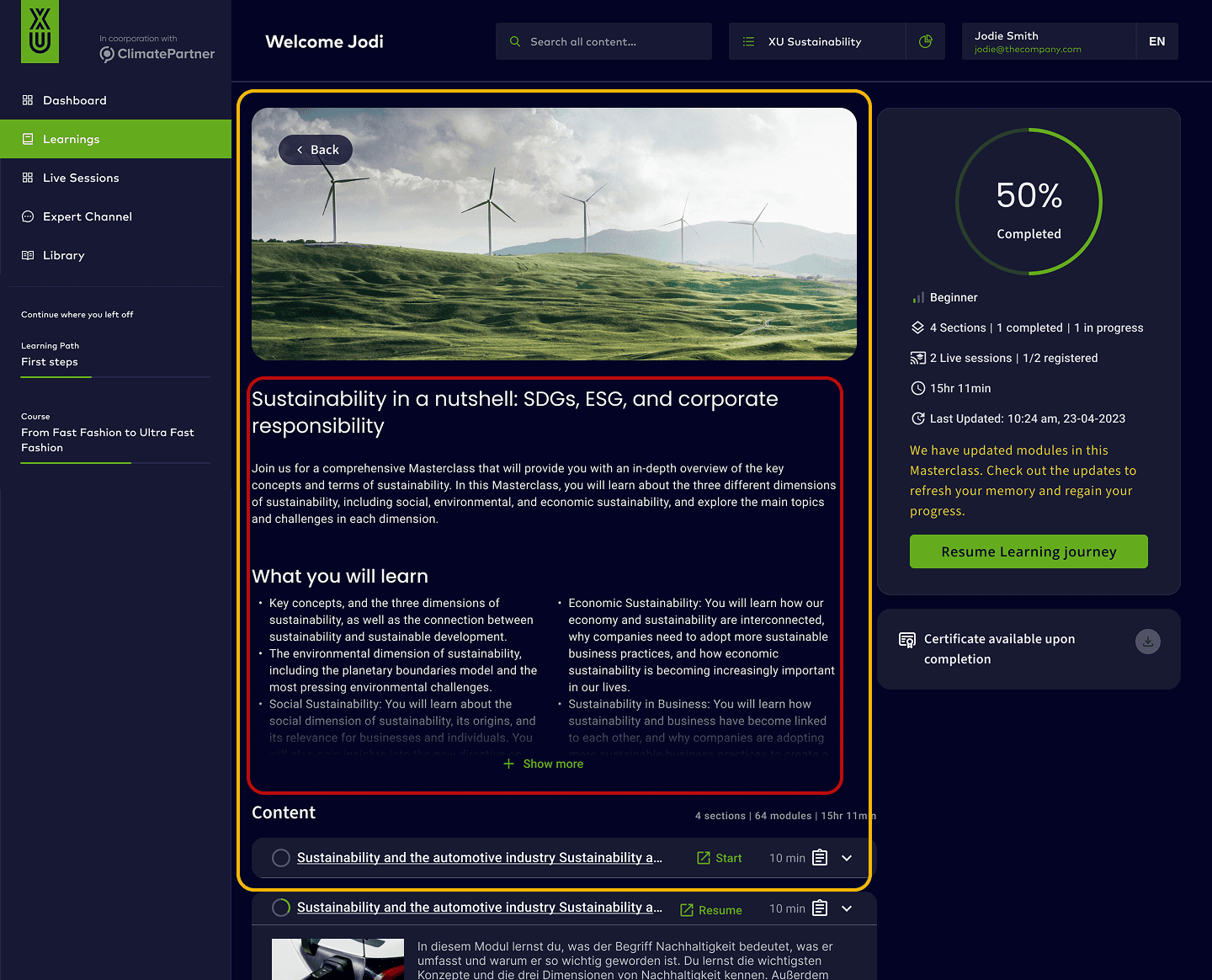
Task: Click the external-link icon beside Start
Action: pyautogui.click(x=704, y=858)
